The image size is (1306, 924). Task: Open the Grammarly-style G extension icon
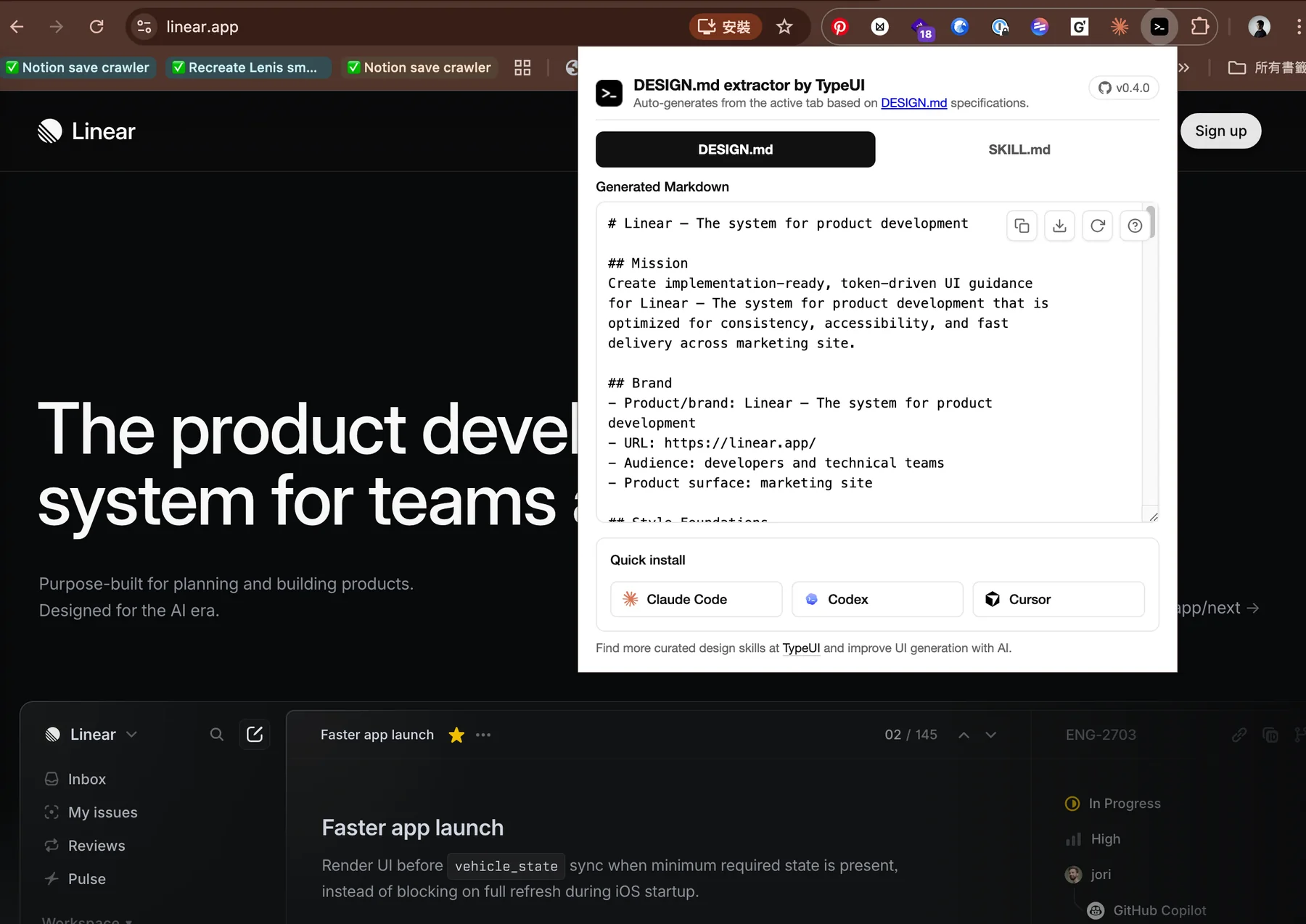click(1080, 27)
